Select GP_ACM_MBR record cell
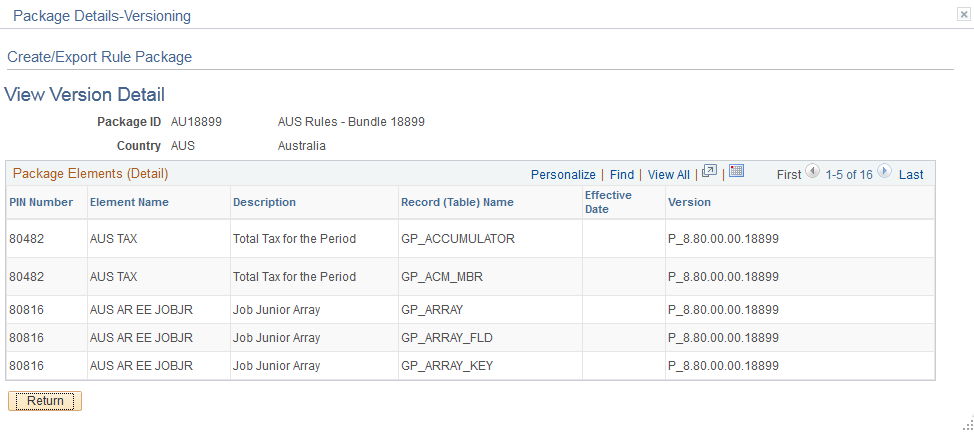The image size is (974, 433). (x=442, y=276)
